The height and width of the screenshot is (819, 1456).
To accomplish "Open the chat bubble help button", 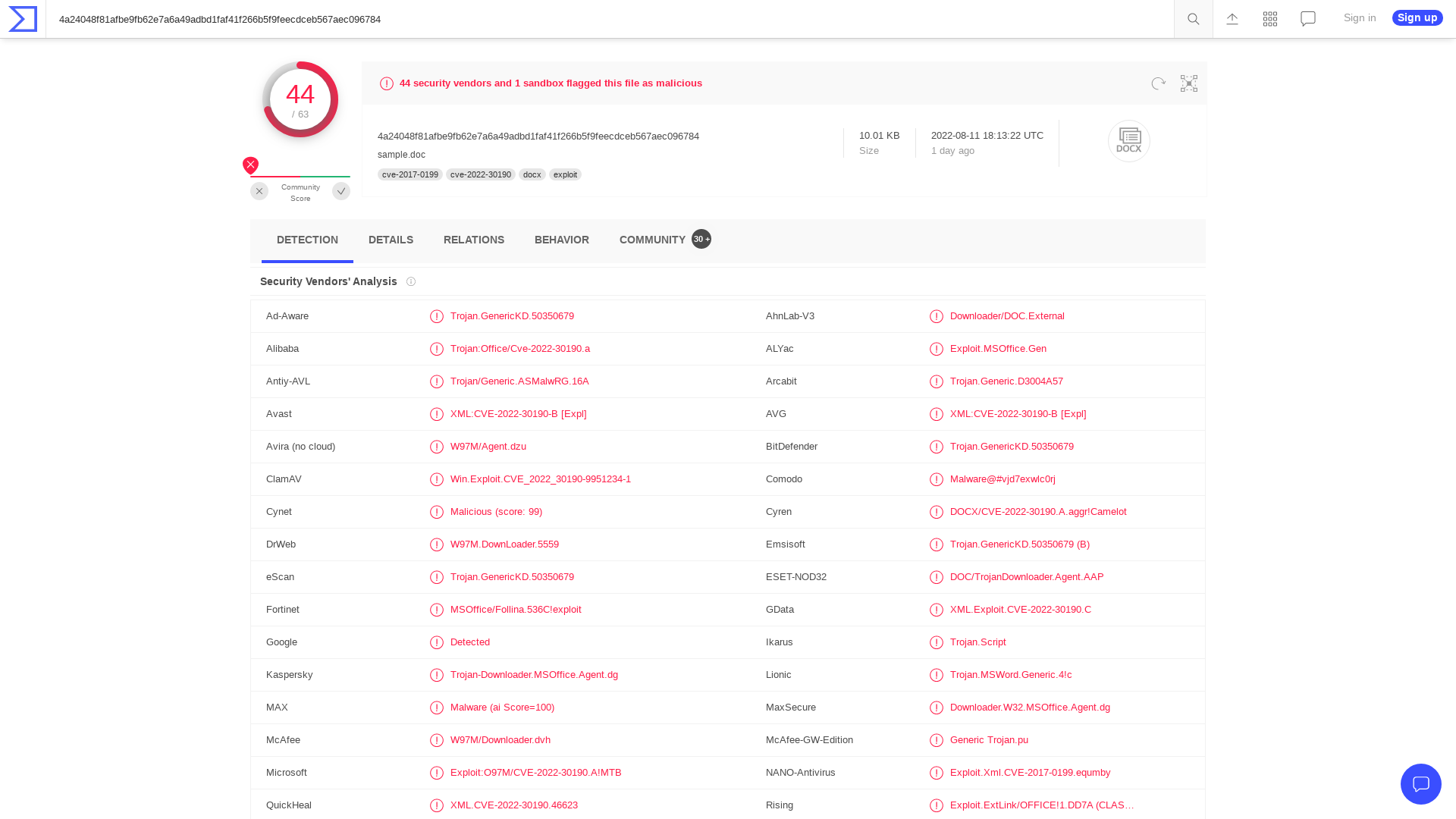I will point(1421,784).
